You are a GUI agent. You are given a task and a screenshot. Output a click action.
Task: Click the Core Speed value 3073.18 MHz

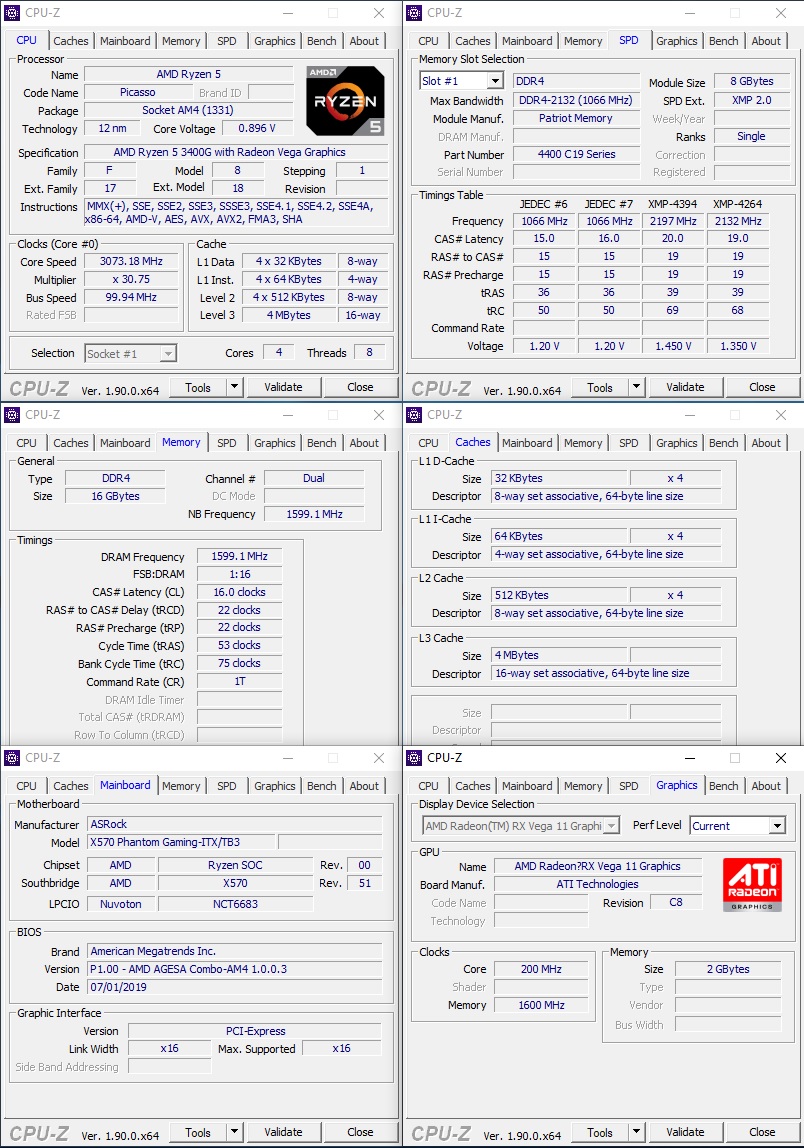click(x=132, y=261)
